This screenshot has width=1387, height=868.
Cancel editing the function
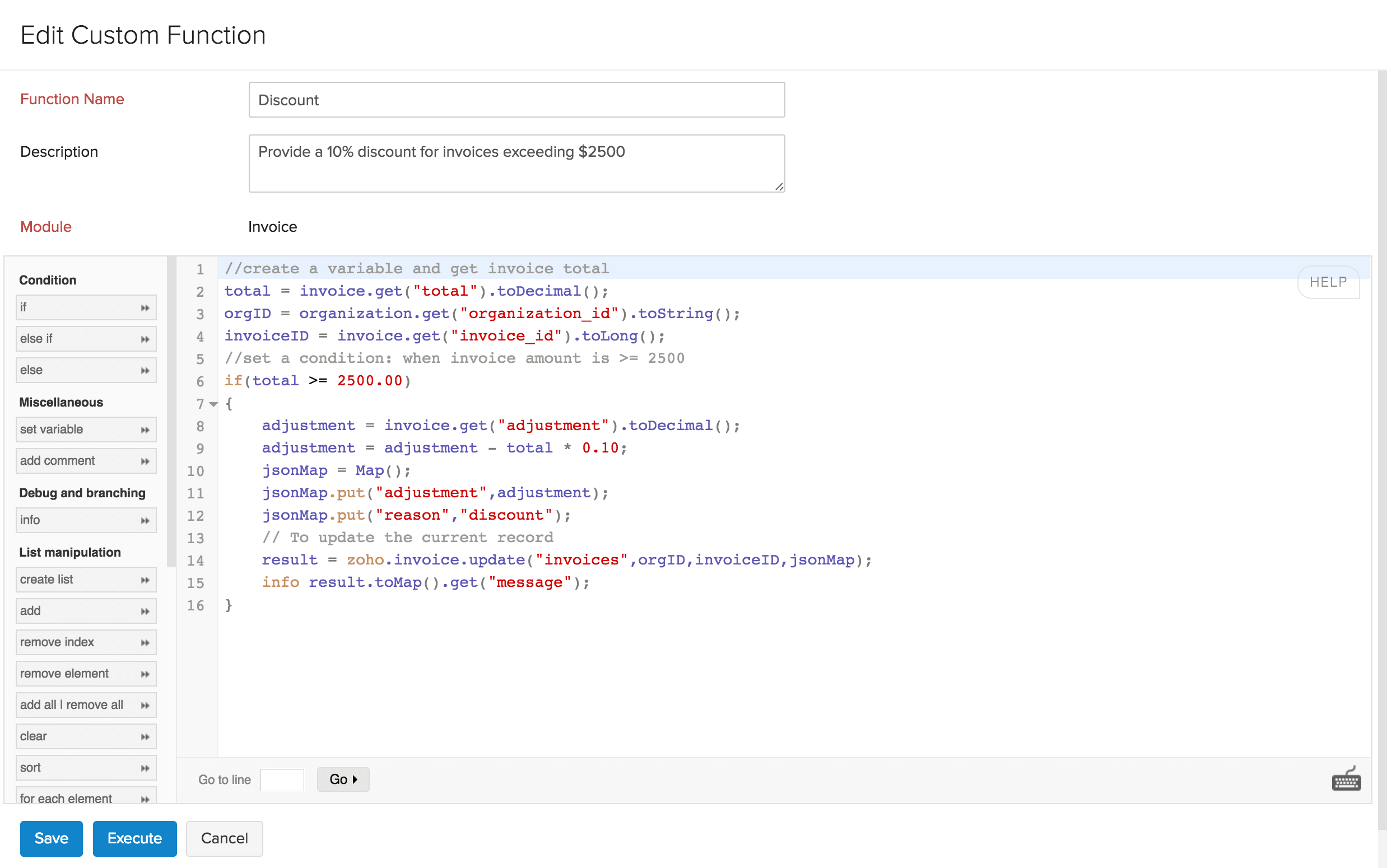pos(224,838)
